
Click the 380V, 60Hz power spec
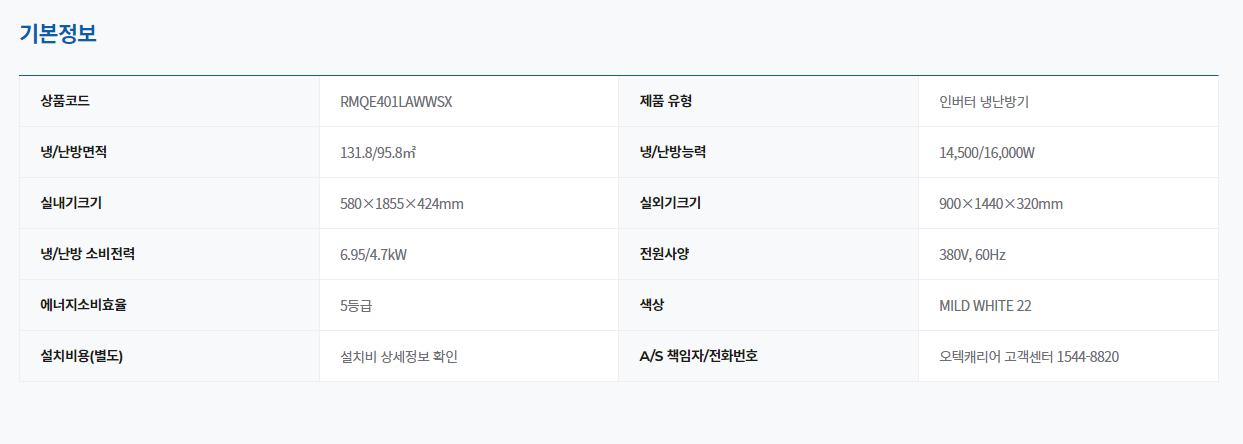(x=972, y=255)
